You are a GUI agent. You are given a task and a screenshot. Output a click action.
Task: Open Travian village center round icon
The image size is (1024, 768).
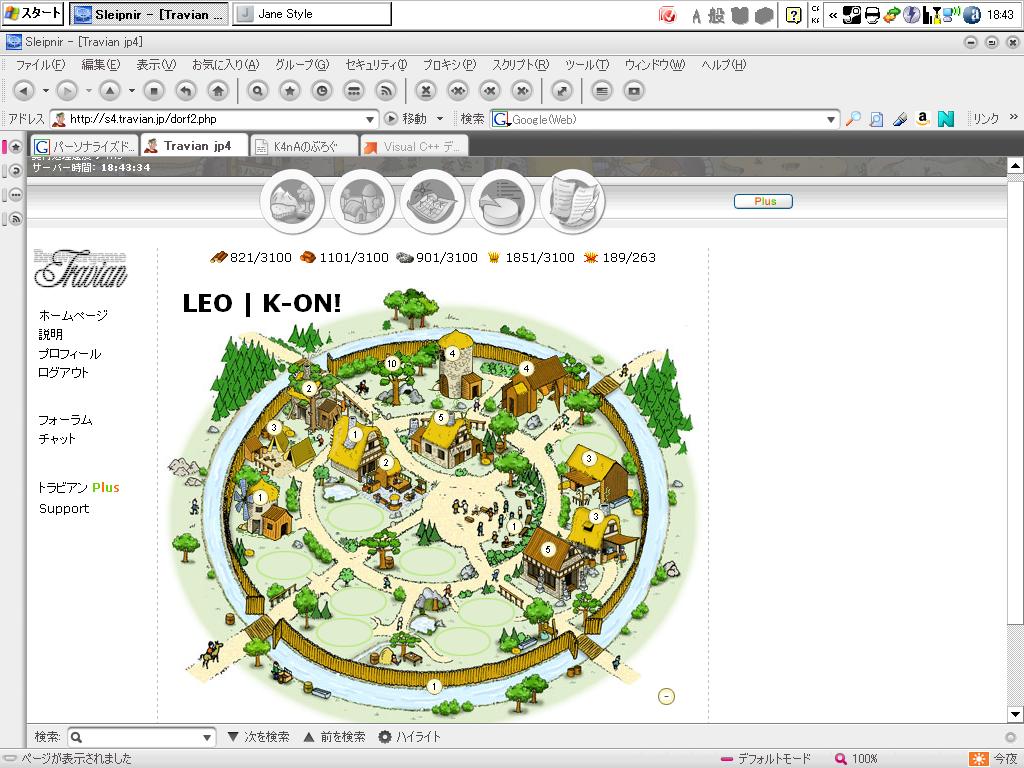click(362, 201)
